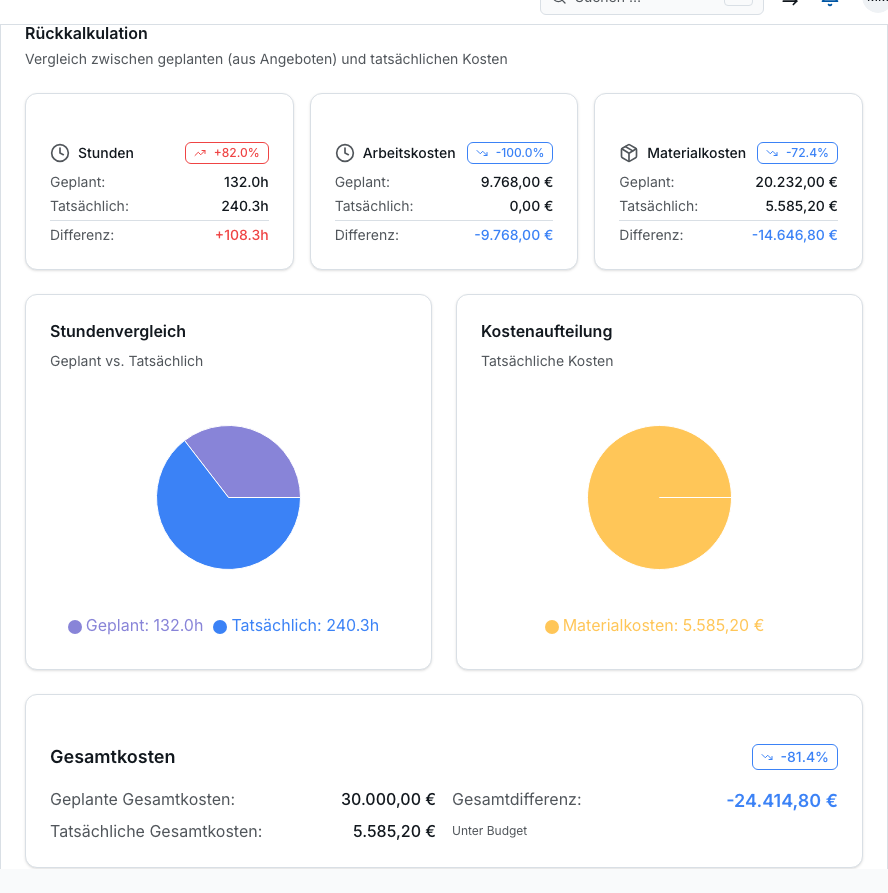
Task: Click legend text 'Materialkosten: 5.585,20 €'
Action: point(663,625)
